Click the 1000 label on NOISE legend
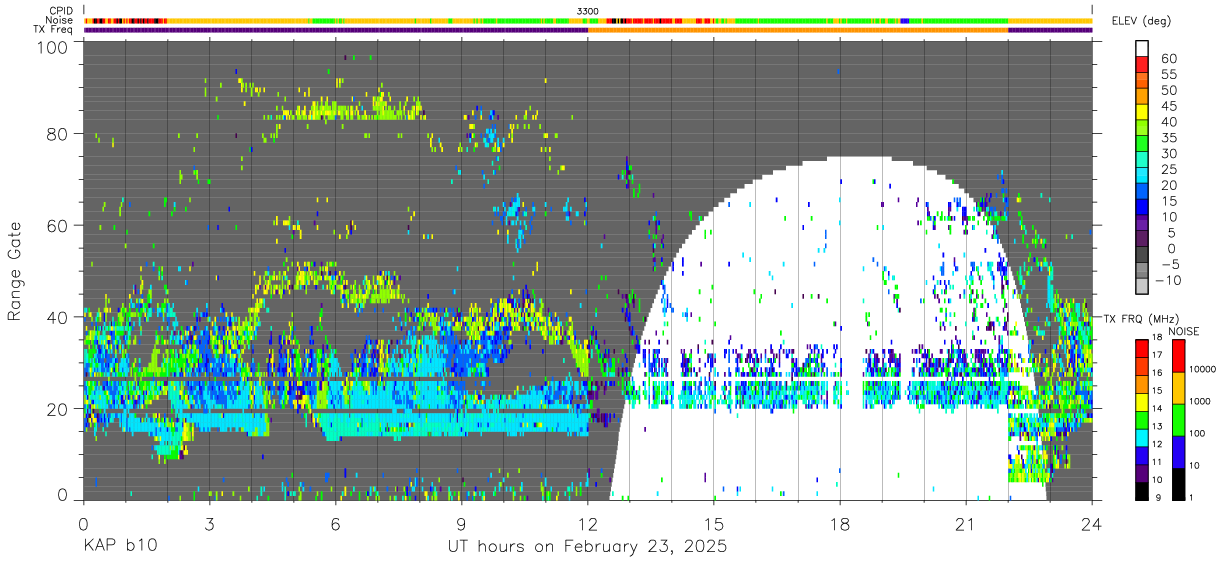Image resolution: width=1228 pixels, height=567 pixels. [x=1198, y=403]
